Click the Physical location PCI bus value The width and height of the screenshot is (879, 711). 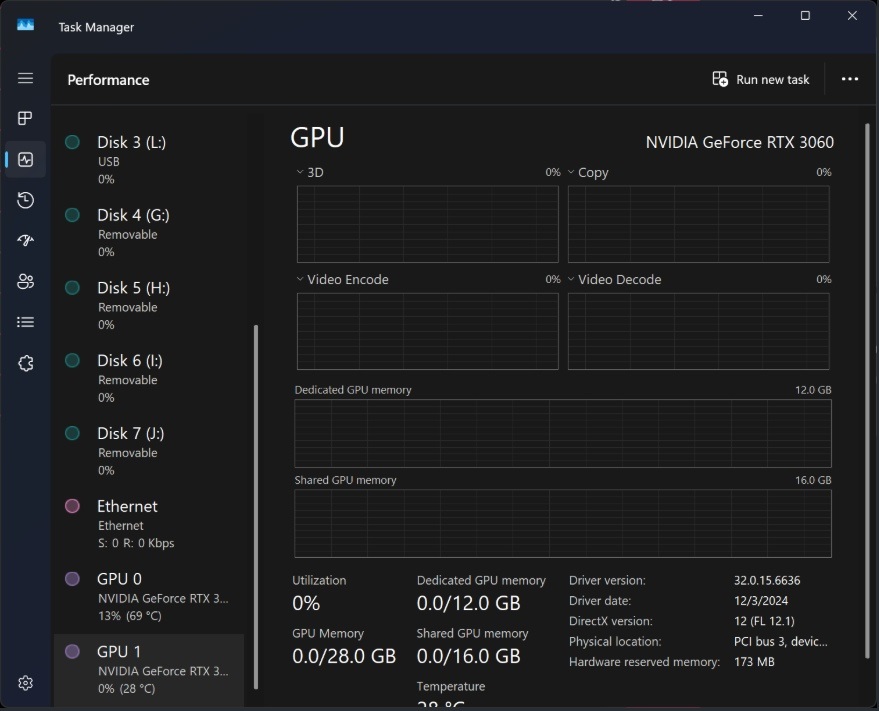point(780,641)
